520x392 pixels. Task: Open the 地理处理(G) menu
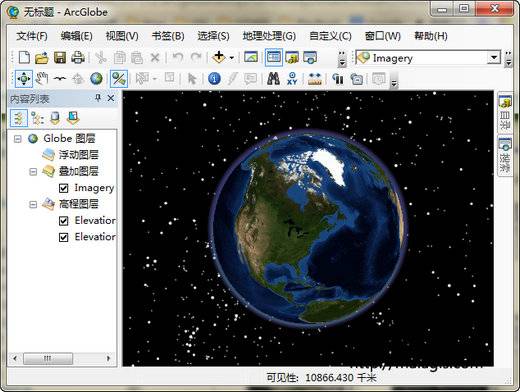tap(269, 36)
